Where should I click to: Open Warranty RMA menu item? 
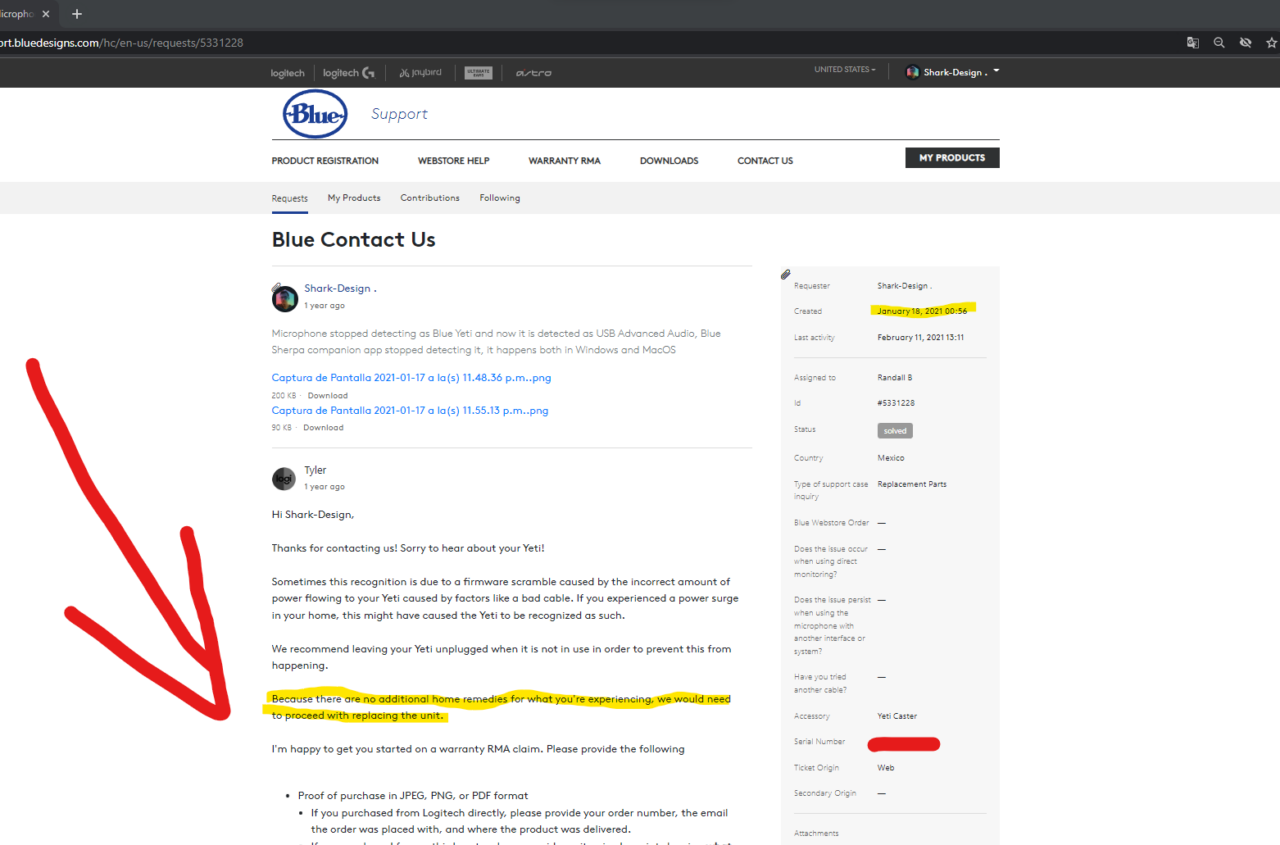coord(564,161)
